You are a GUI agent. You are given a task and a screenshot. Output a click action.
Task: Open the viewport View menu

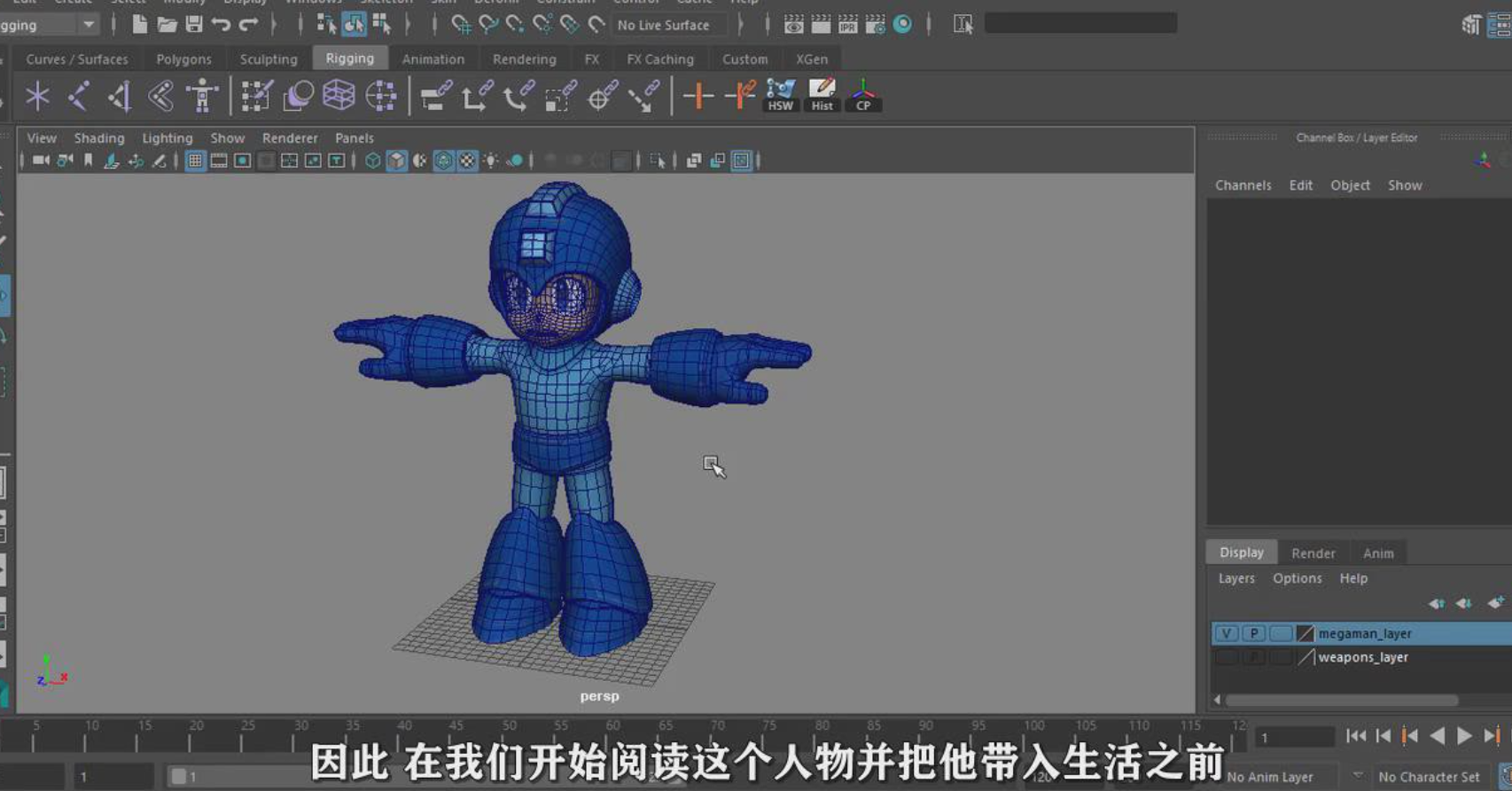tap(42, 137)
